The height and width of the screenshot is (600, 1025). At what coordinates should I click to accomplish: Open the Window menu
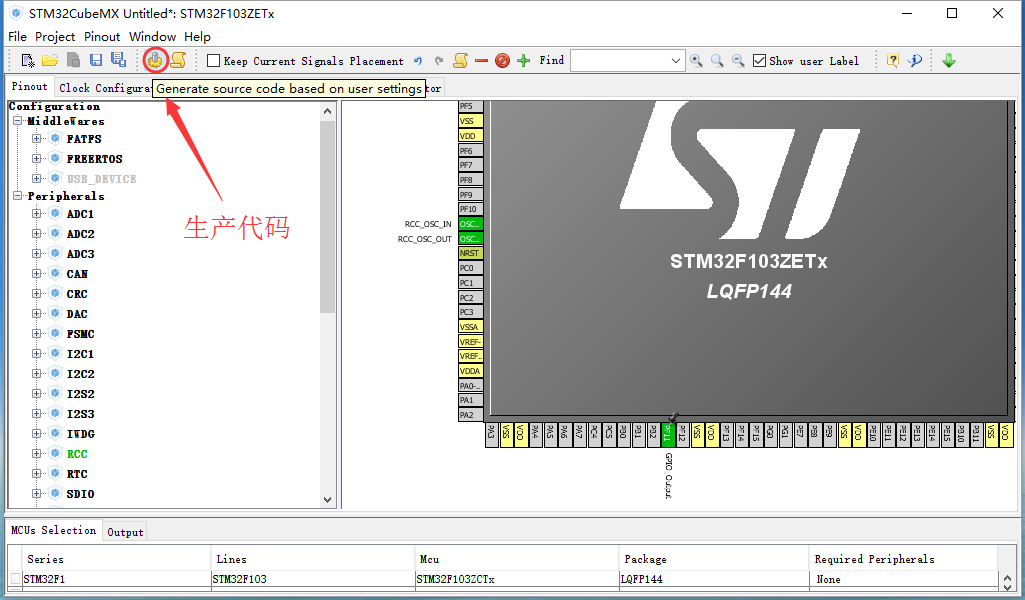tap(152, 37)
